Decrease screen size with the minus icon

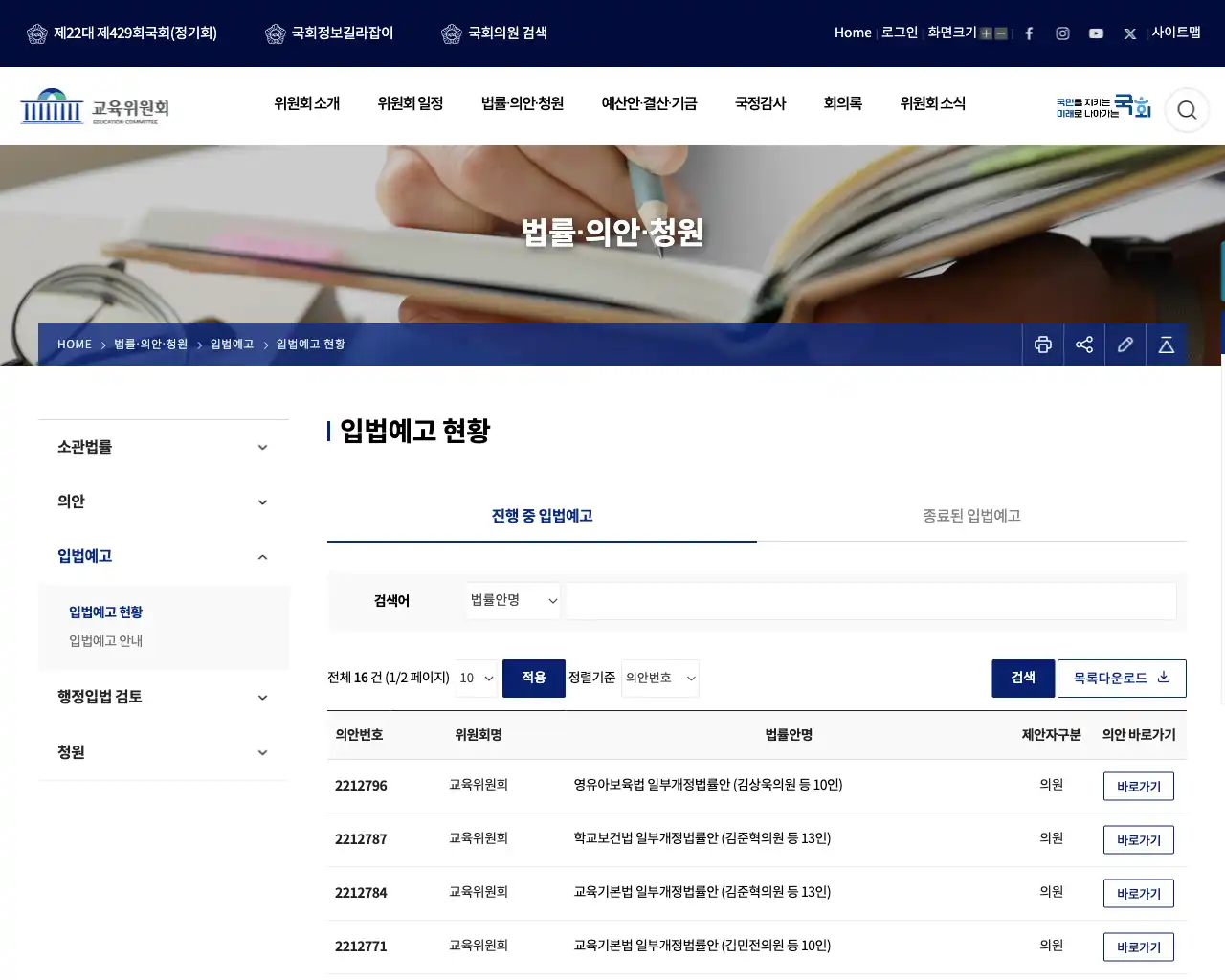(1001, 33)
